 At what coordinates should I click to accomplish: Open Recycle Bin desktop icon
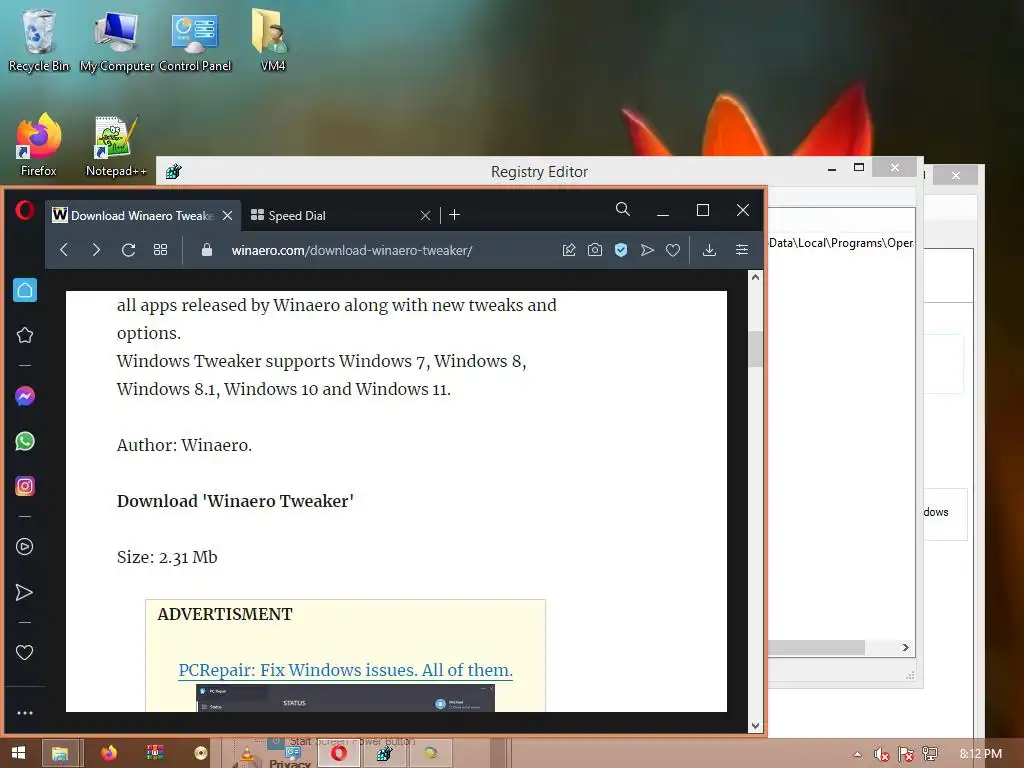[39, 39]
